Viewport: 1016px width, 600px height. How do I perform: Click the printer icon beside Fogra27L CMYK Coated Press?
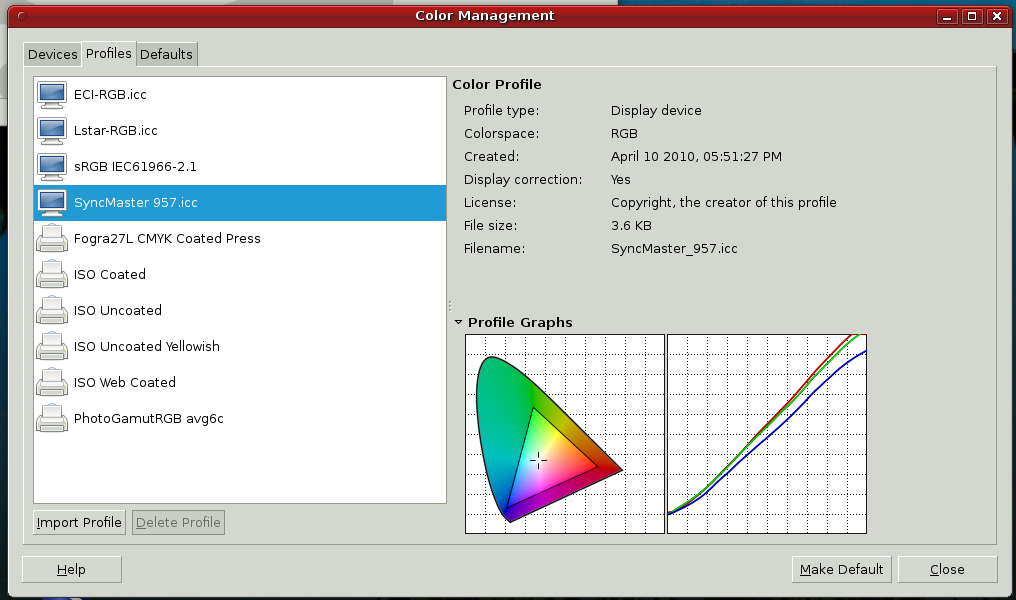tap(52, 238)
